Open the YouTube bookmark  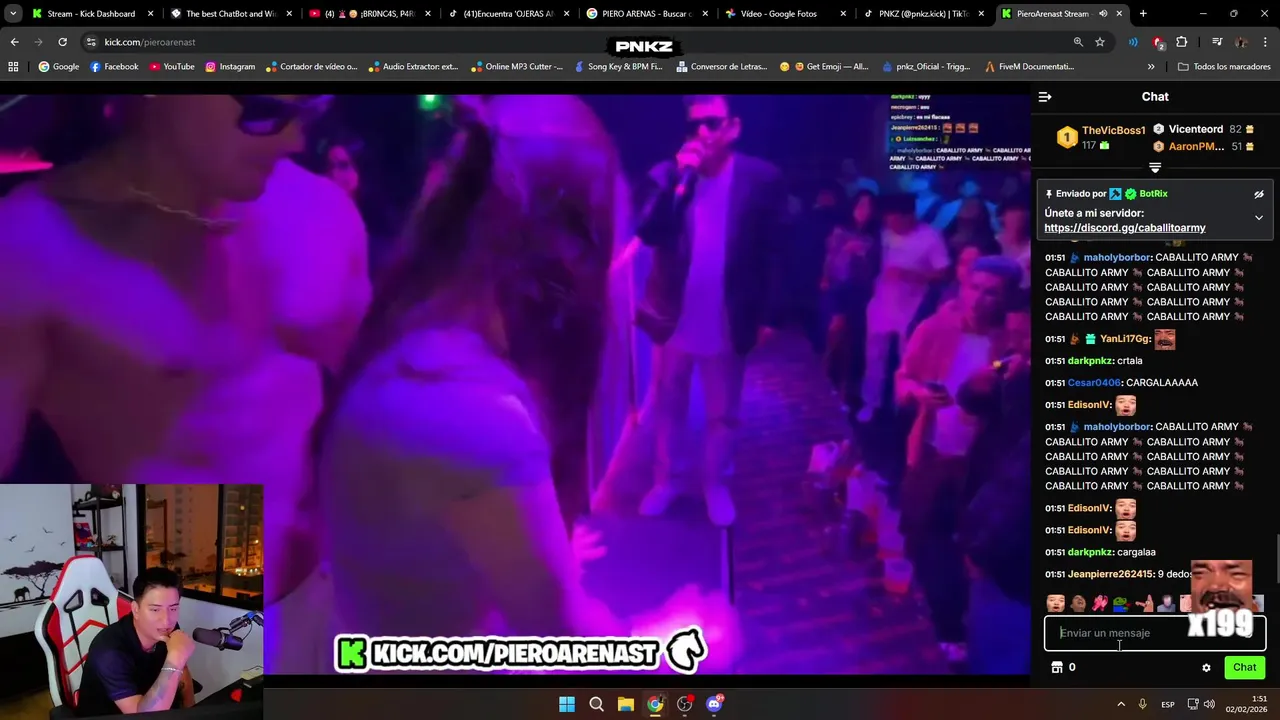coord(172,66)
